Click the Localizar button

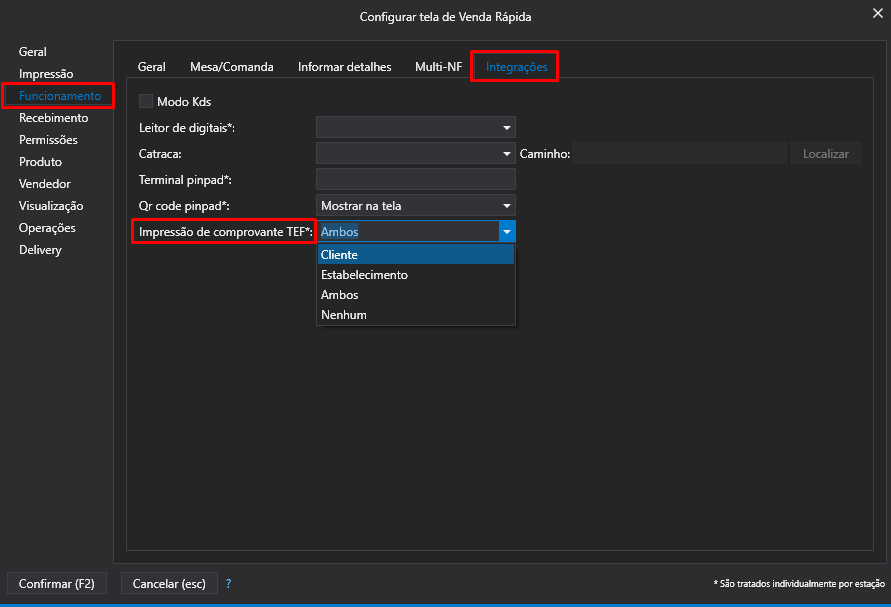[x=825, y=154]
